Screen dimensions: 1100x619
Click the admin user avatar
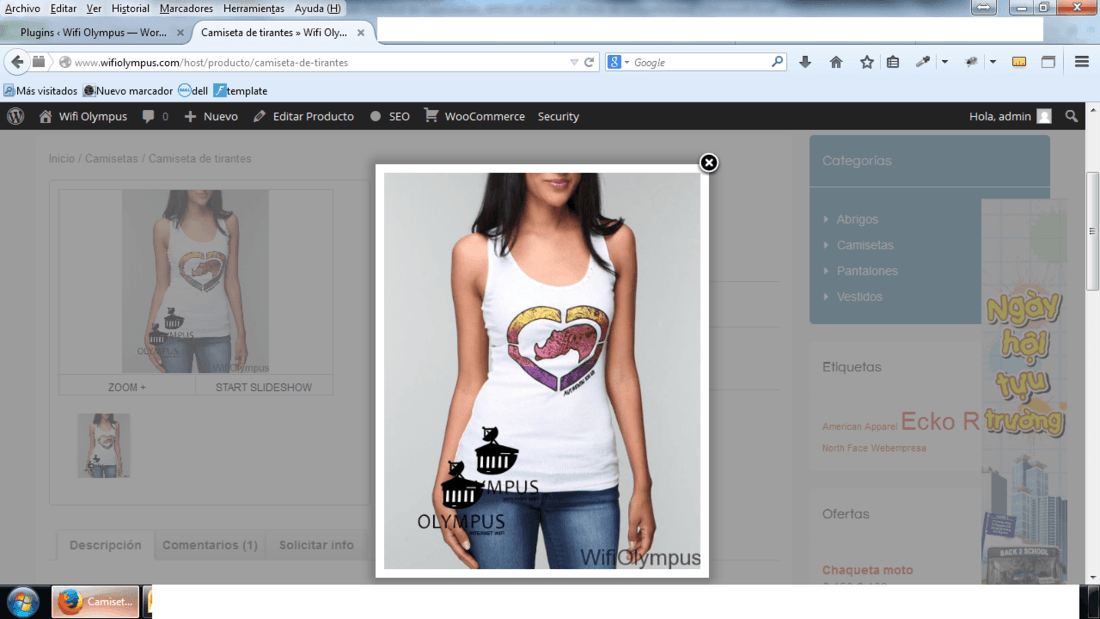[x=1044, y=117]
